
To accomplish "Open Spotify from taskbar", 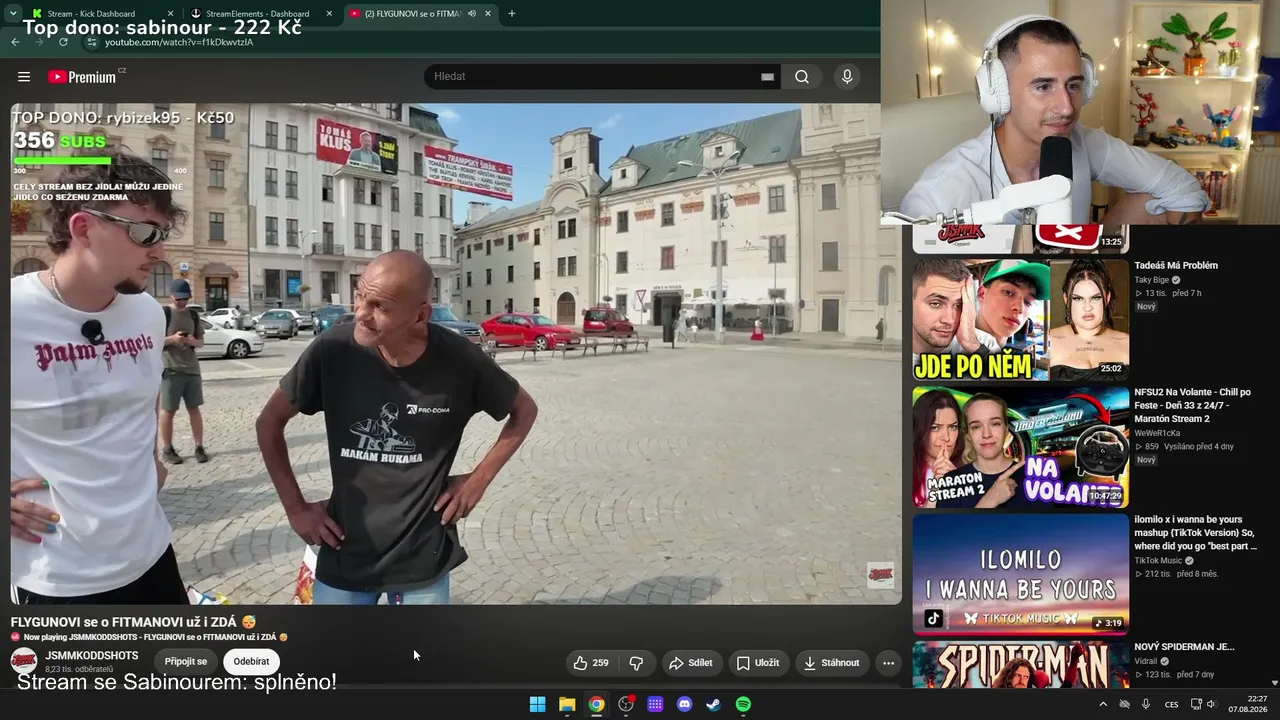I will [x=743, y=704].
